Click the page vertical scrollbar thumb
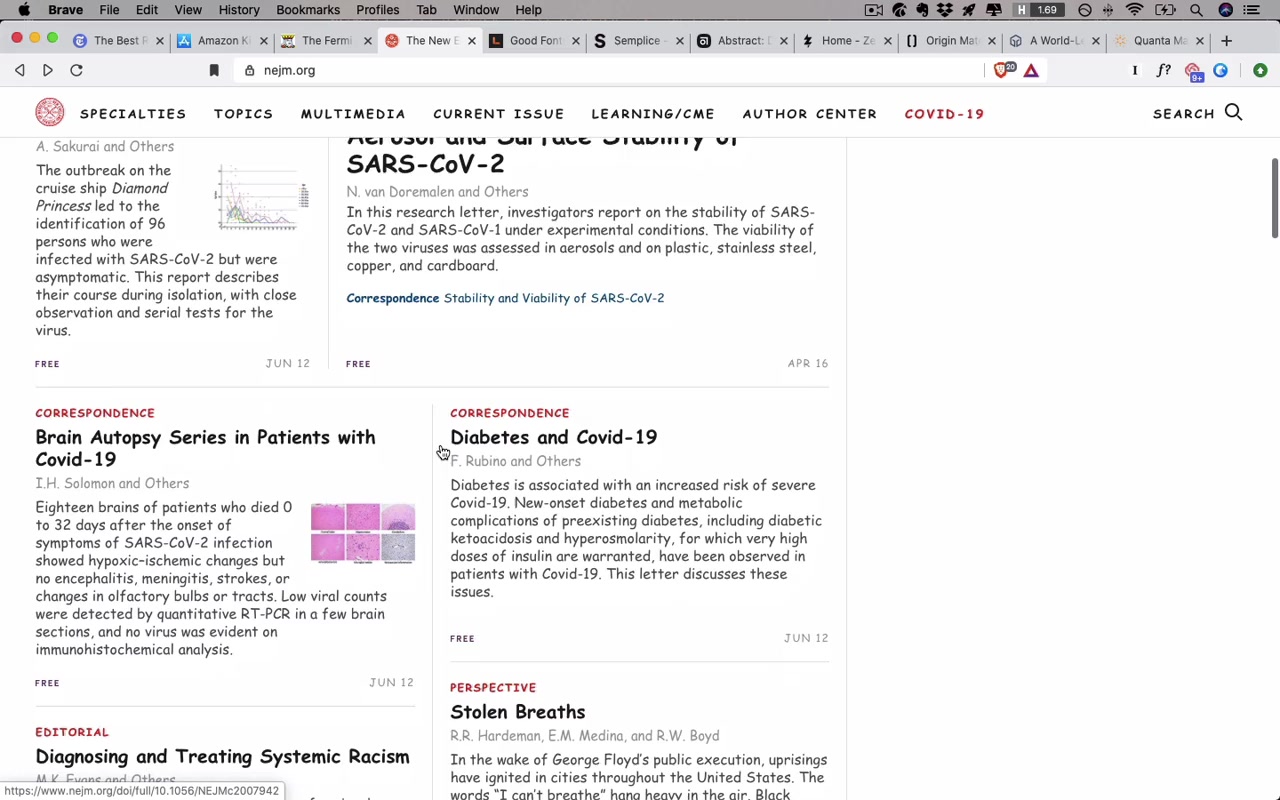This screenshot has width=1280, height=800. pos(1274,198)
